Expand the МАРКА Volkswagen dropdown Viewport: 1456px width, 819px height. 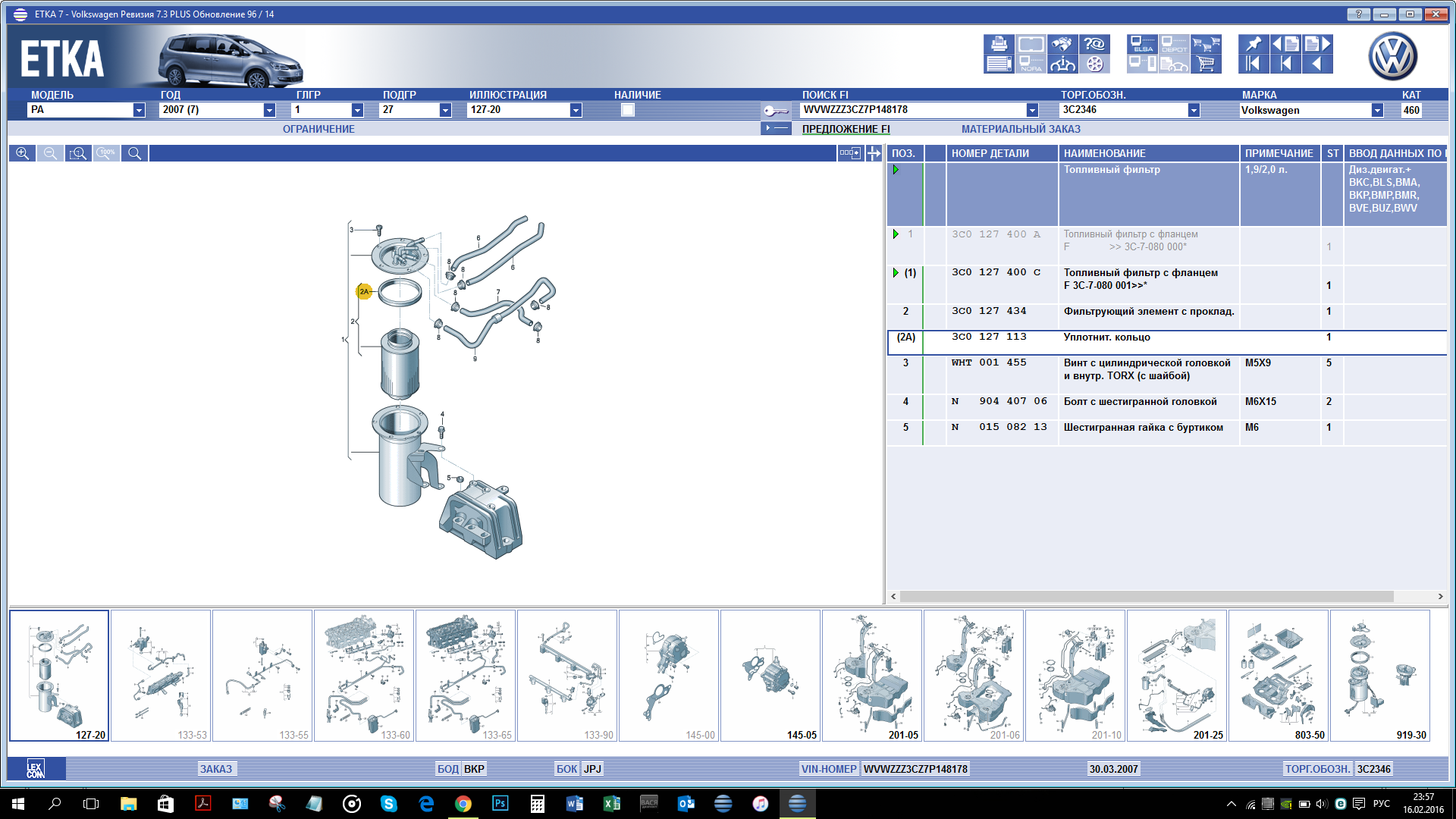coord(1376,110)
